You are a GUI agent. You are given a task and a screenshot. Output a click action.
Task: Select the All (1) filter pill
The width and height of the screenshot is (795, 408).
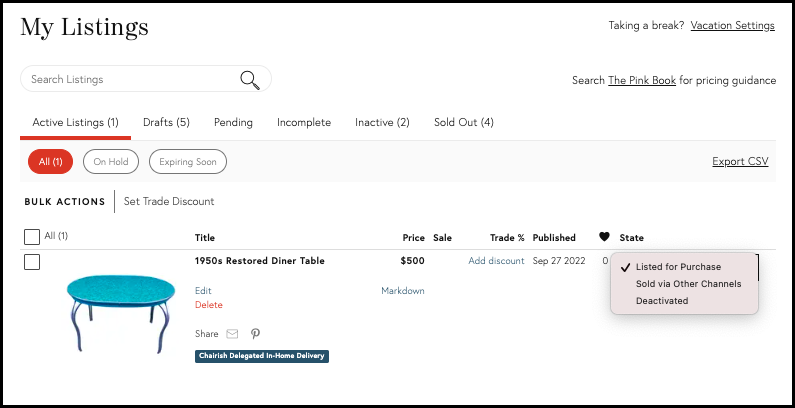click(x=51, y=162)
